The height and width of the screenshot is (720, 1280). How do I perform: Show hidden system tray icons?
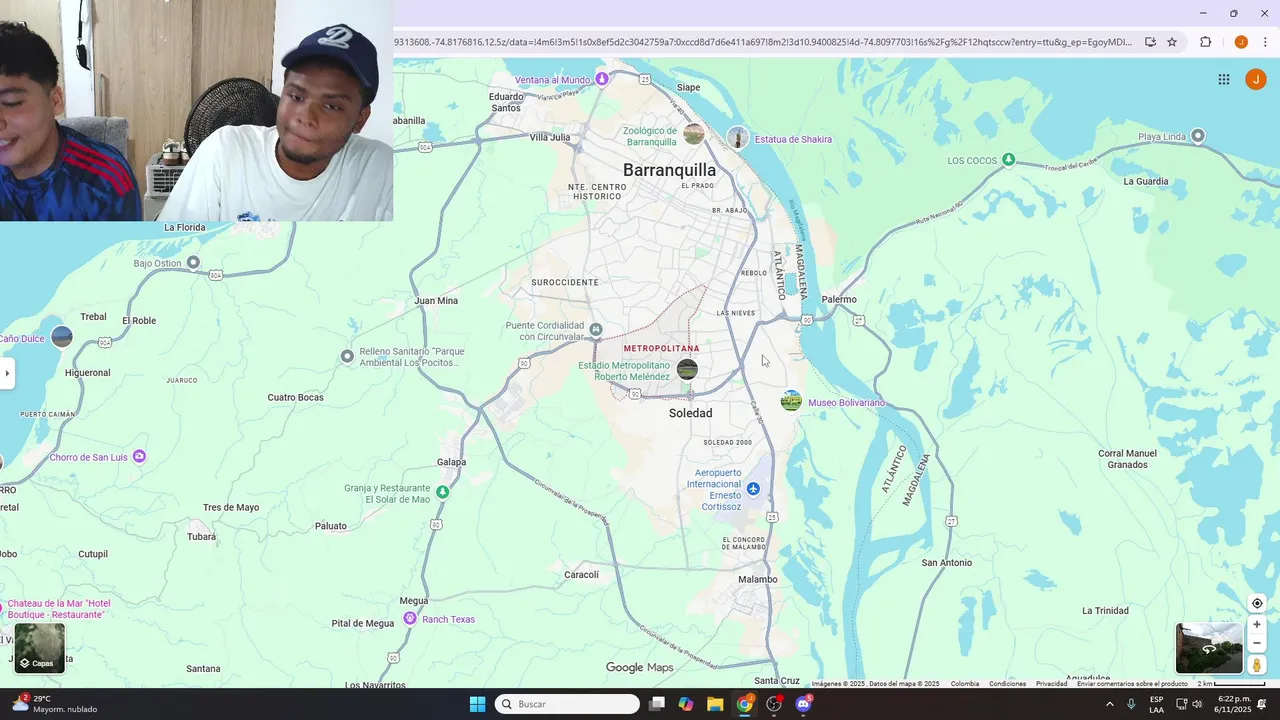tap(1109, 704)
